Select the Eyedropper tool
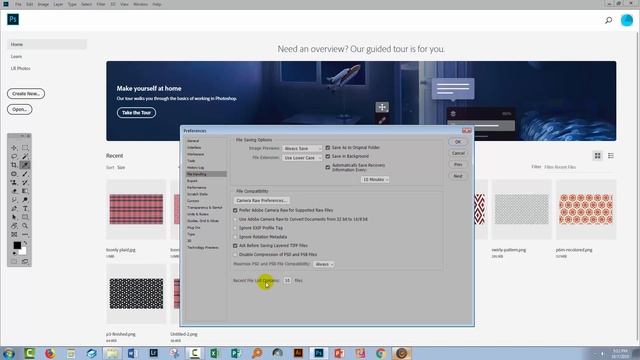This screenshot has height=360, width=640. click(x=25, y=165)
